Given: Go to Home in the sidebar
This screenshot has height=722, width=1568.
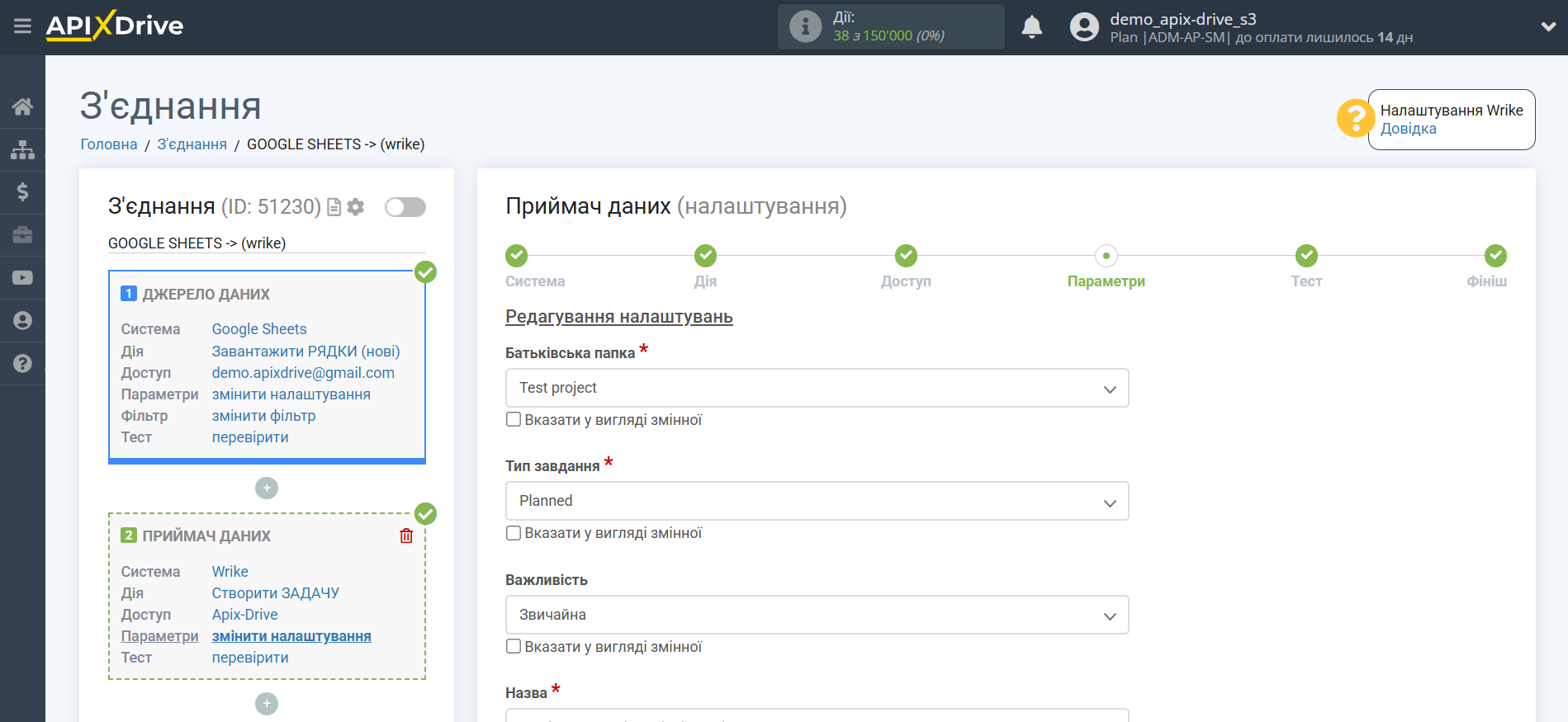Looking at the screenshot, I should pyautogui.click(x=22, y=106).
